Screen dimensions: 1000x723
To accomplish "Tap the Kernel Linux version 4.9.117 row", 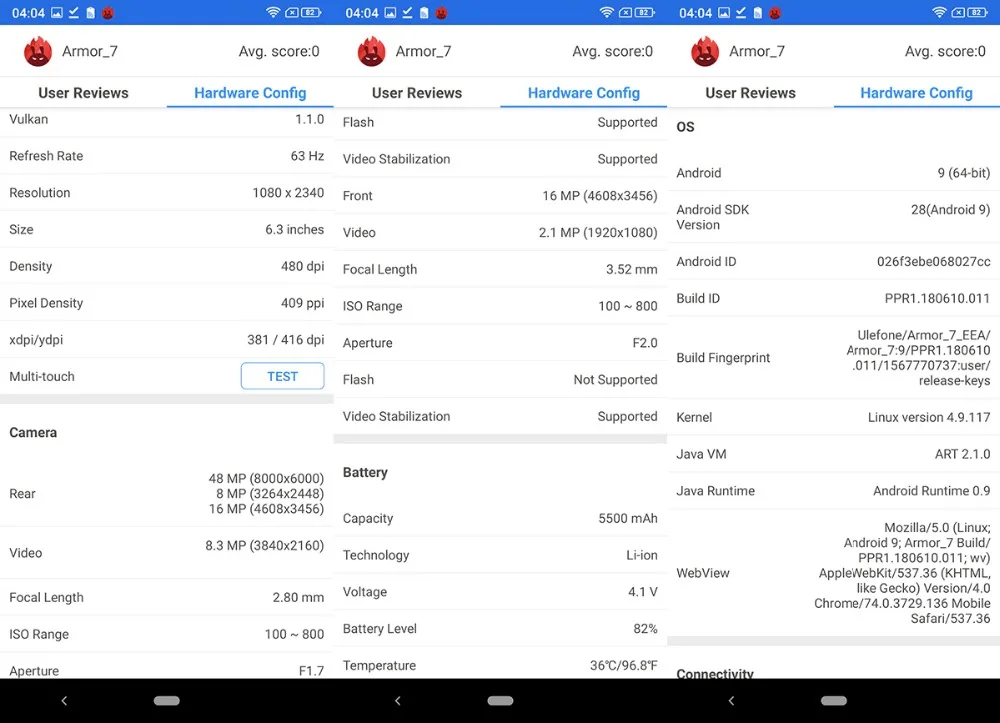I will click(x=834, y=417).
